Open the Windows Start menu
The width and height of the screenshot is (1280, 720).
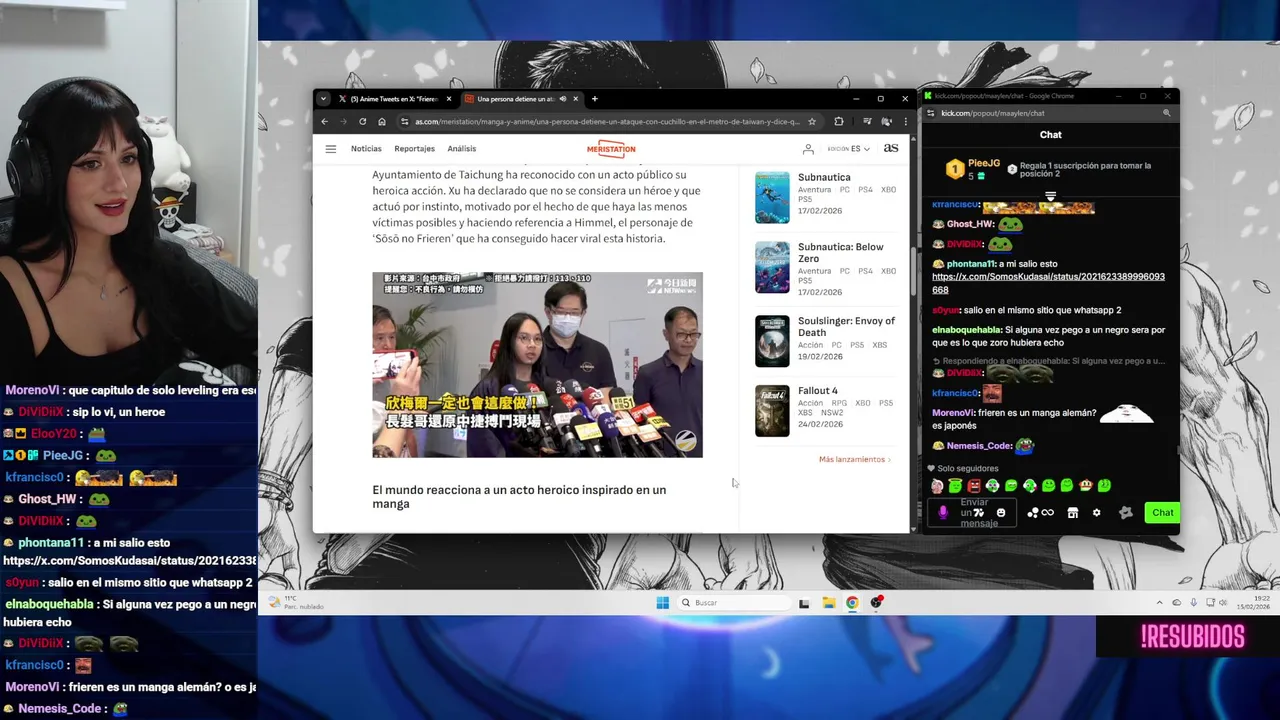662,602
